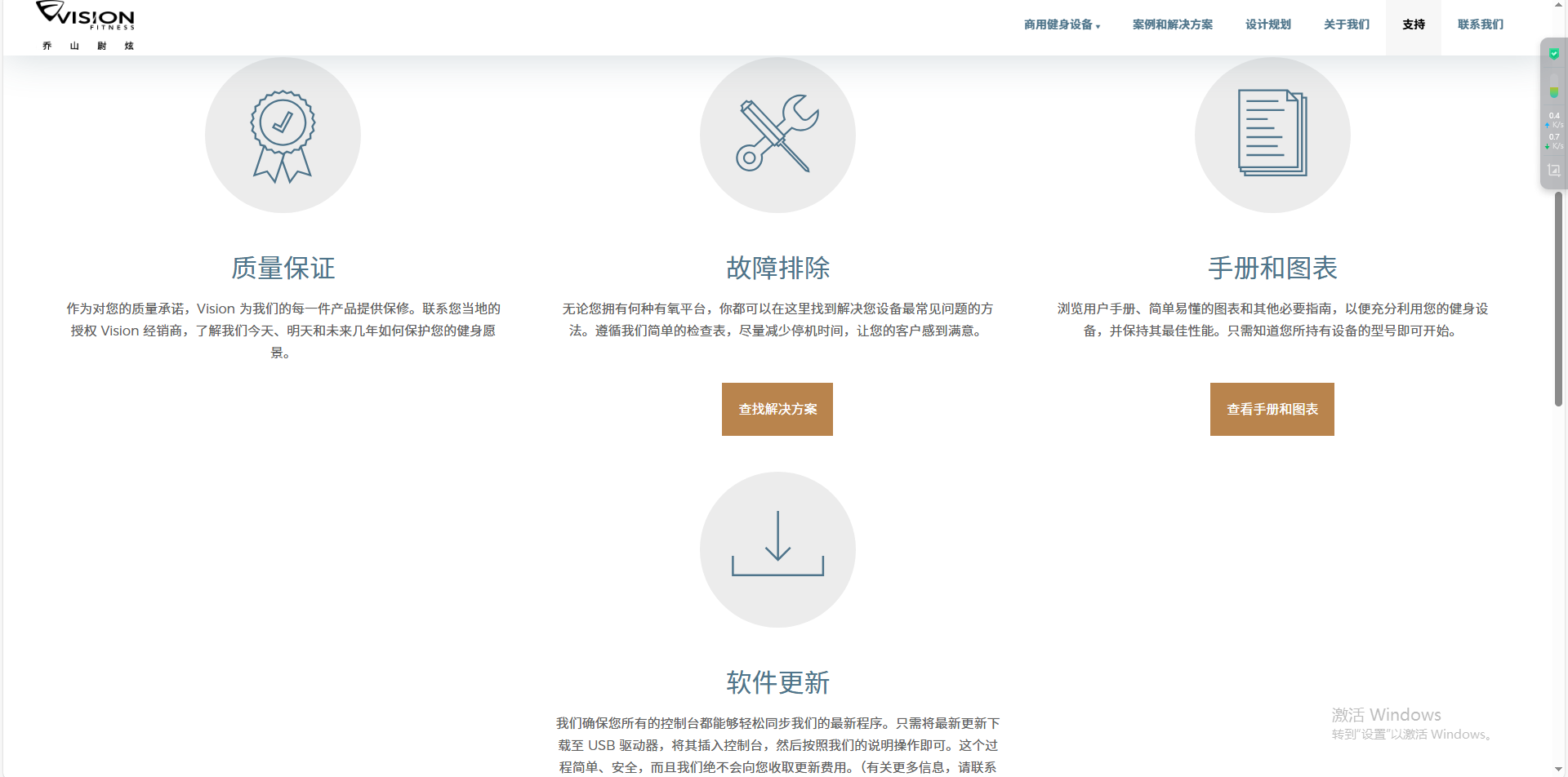
Task: Open the 联系我们 contact page
Action: coord(1480,24)
